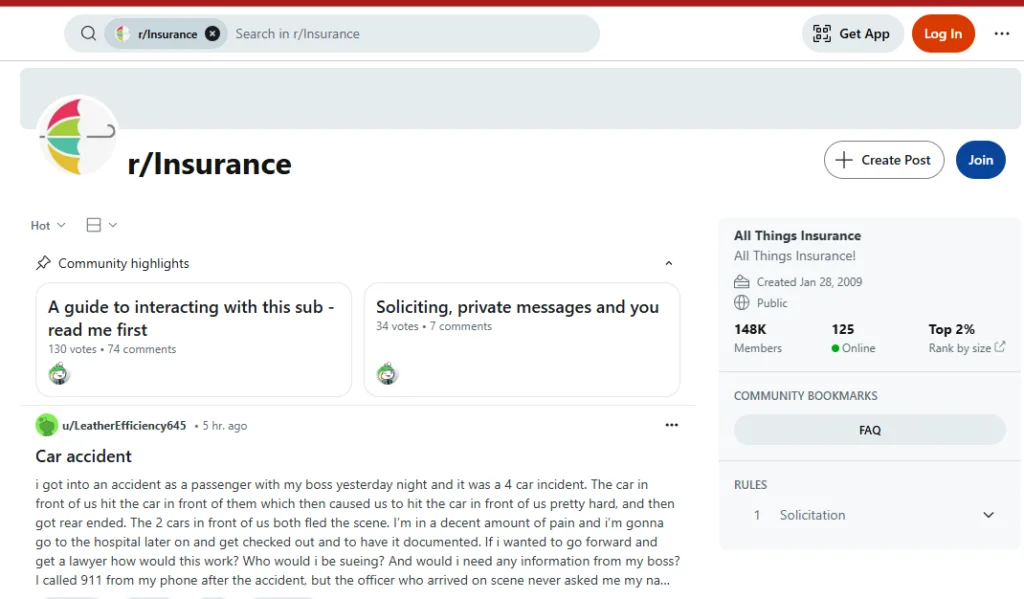Open options on the Car accident post

672,425
